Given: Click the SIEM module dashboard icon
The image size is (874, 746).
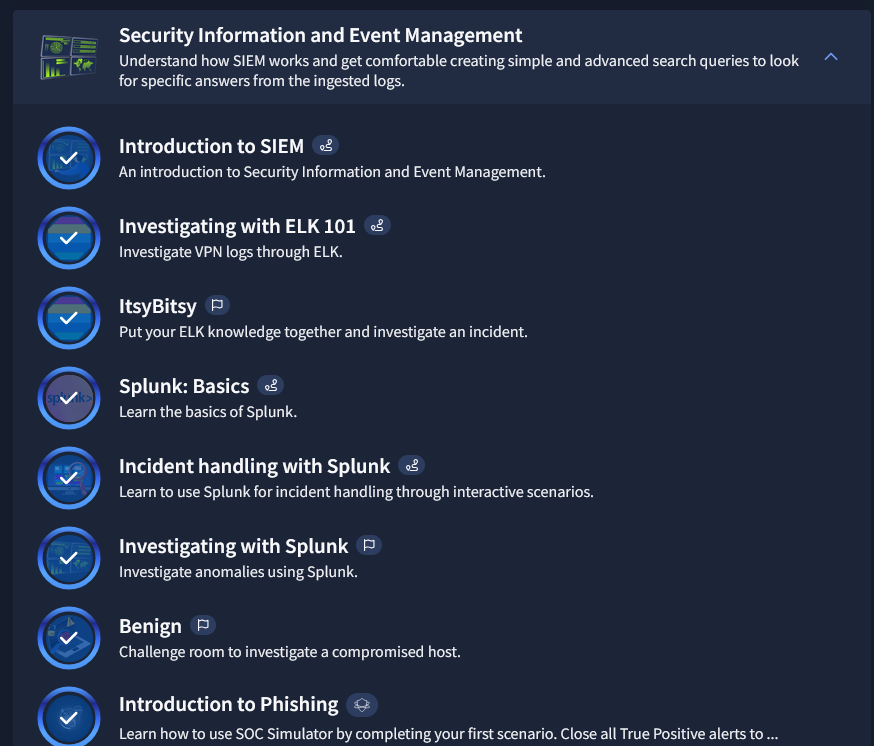Looking at the screenshot, I should [68, 57].
